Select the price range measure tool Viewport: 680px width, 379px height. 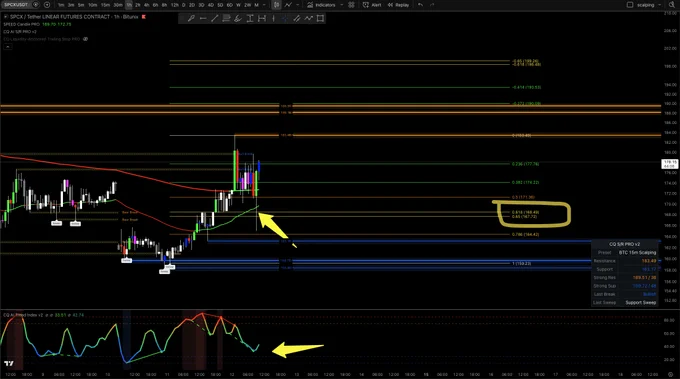[250, 18]
